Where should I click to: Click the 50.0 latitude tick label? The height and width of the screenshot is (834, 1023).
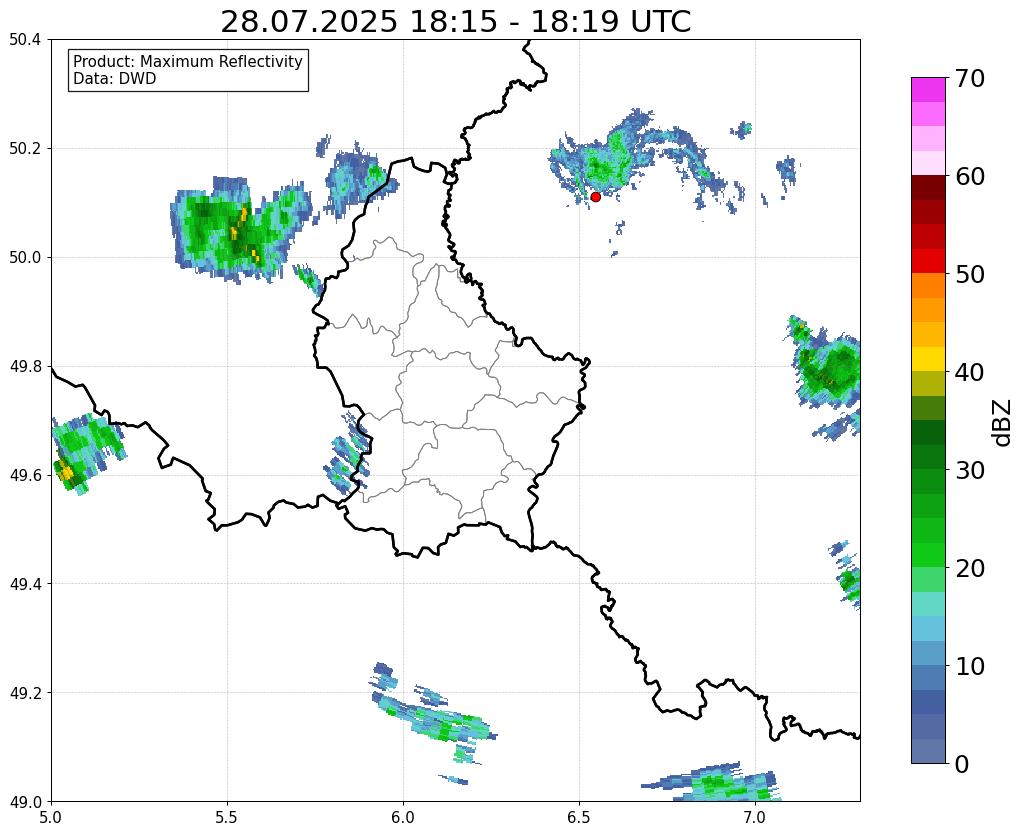[25, 257]
